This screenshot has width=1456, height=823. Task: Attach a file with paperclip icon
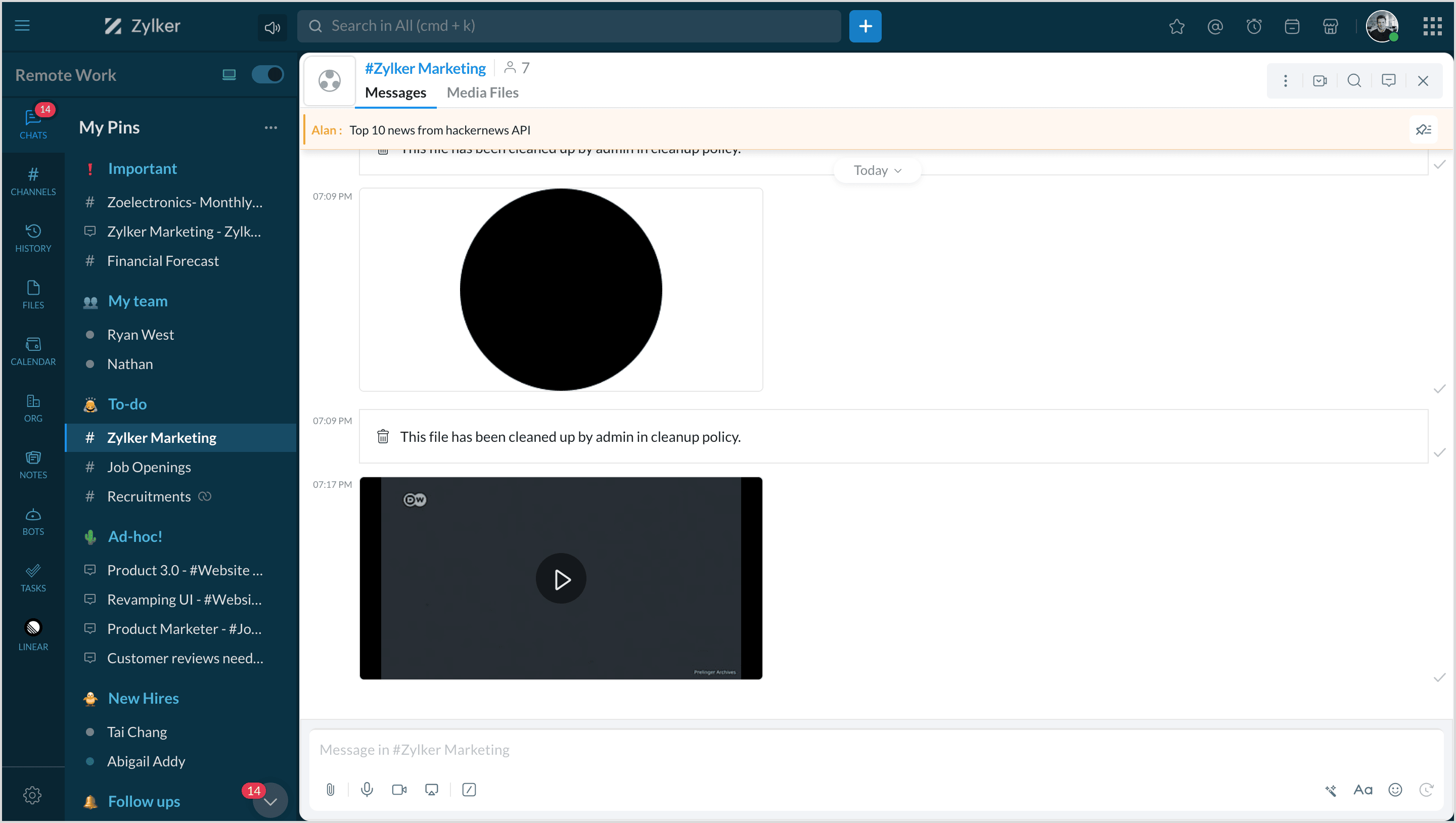click(x=330, y=790)
